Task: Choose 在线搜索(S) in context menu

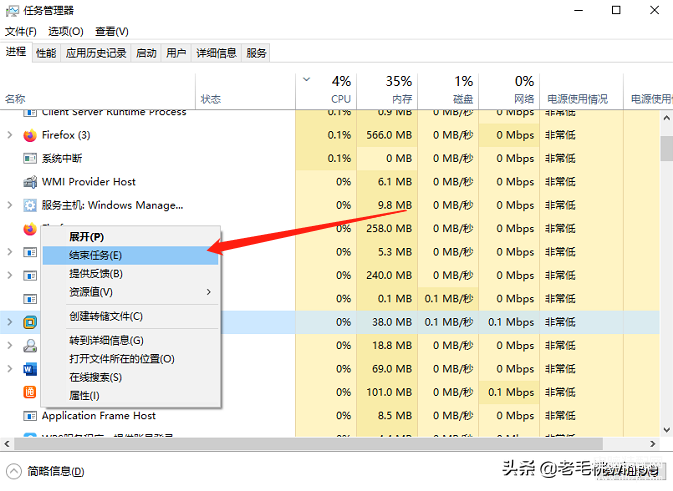Action: coord(130,377)
